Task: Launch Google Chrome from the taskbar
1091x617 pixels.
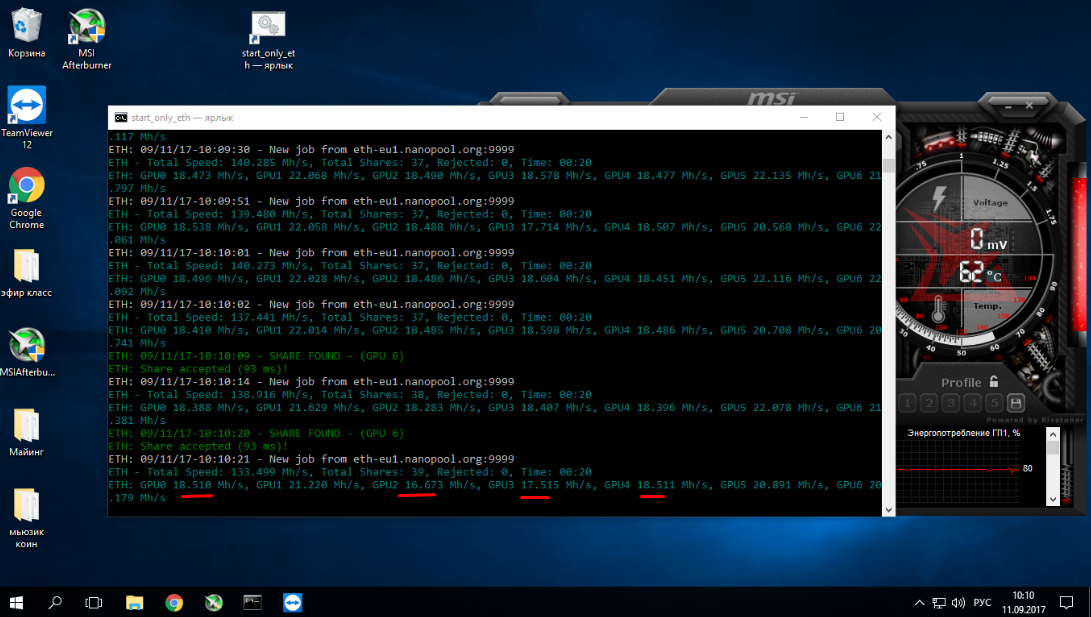Action: tap(173, 602)
